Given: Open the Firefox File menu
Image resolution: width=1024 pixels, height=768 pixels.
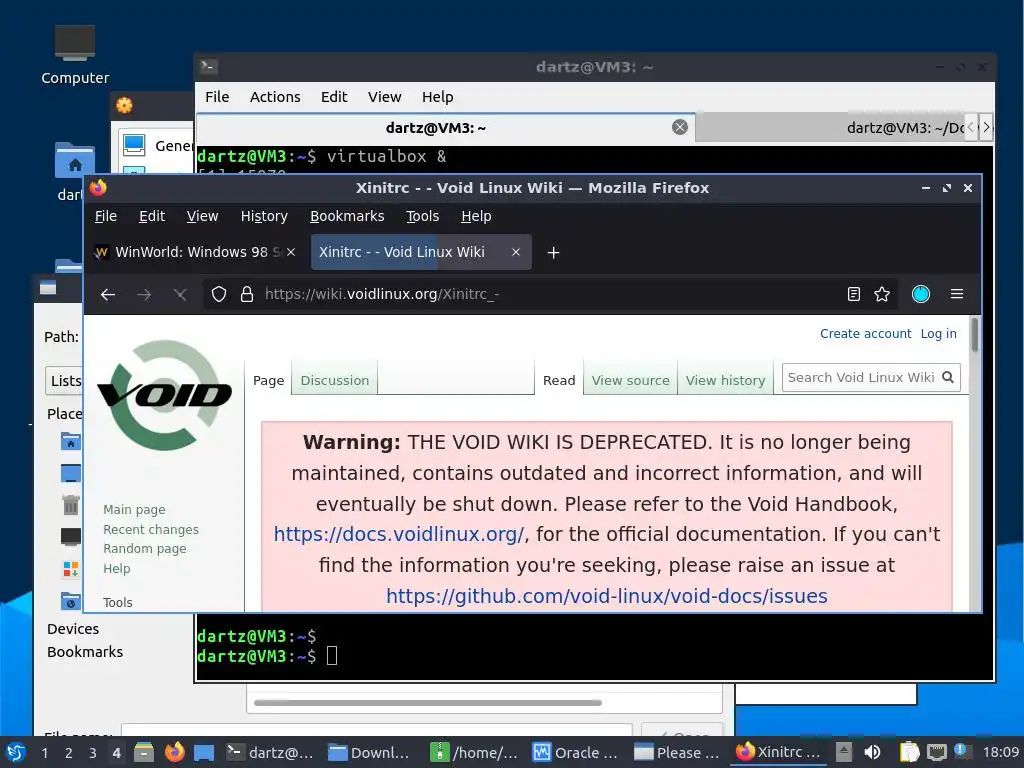Looking at the screenshot, I should 106,216.
